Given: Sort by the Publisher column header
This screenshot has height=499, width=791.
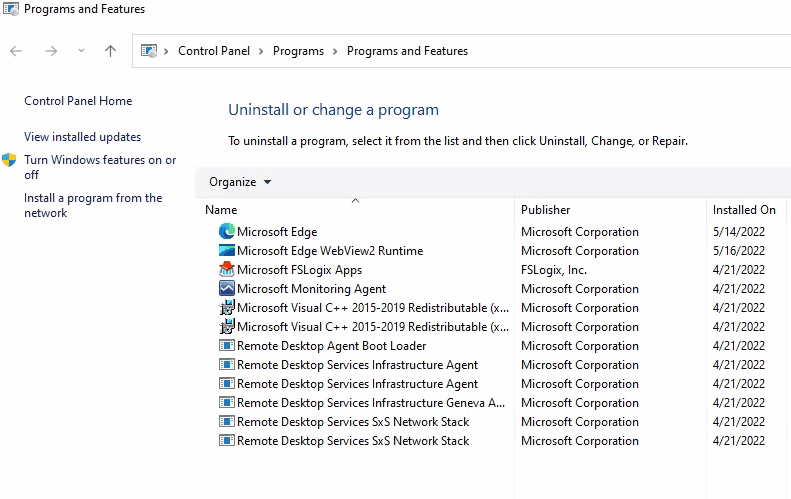Looking at the screenshot, I should (x=546, y=210).
